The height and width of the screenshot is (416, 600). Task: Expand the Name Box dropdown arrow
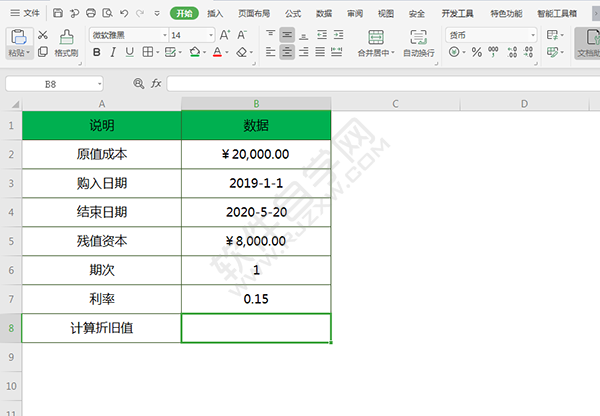point(99,84)
